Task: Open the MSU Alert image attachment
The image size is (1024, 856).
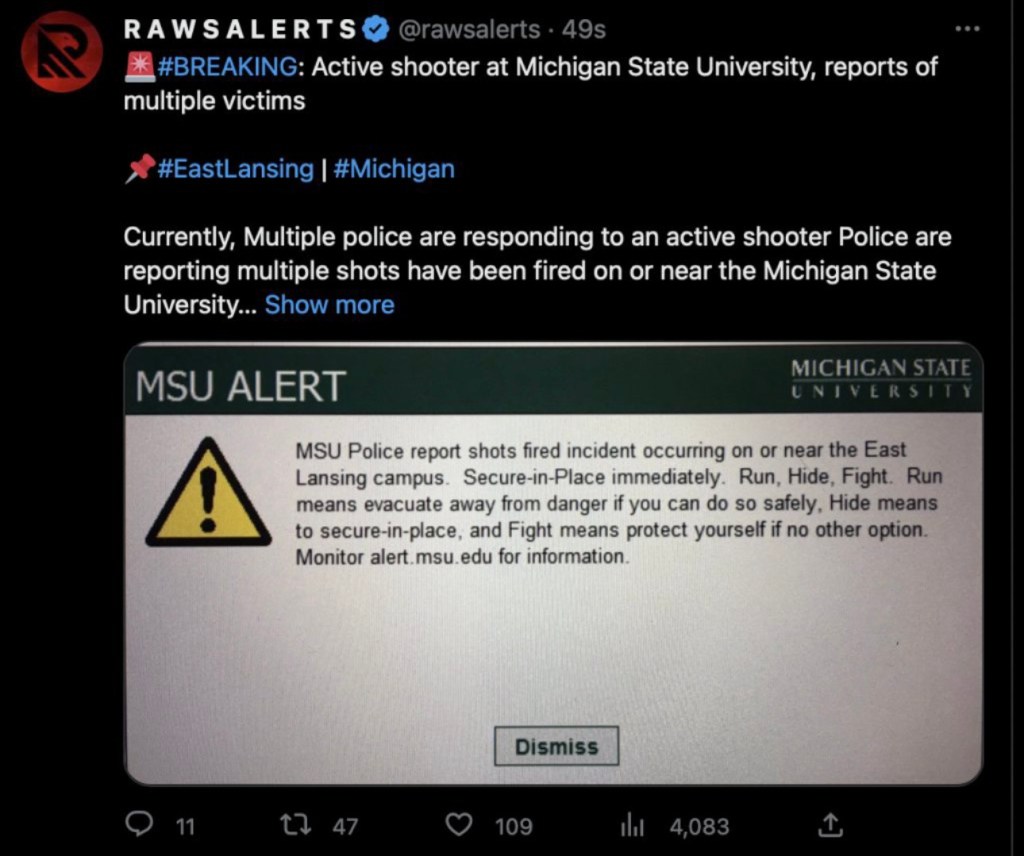Action: (553, 640)
